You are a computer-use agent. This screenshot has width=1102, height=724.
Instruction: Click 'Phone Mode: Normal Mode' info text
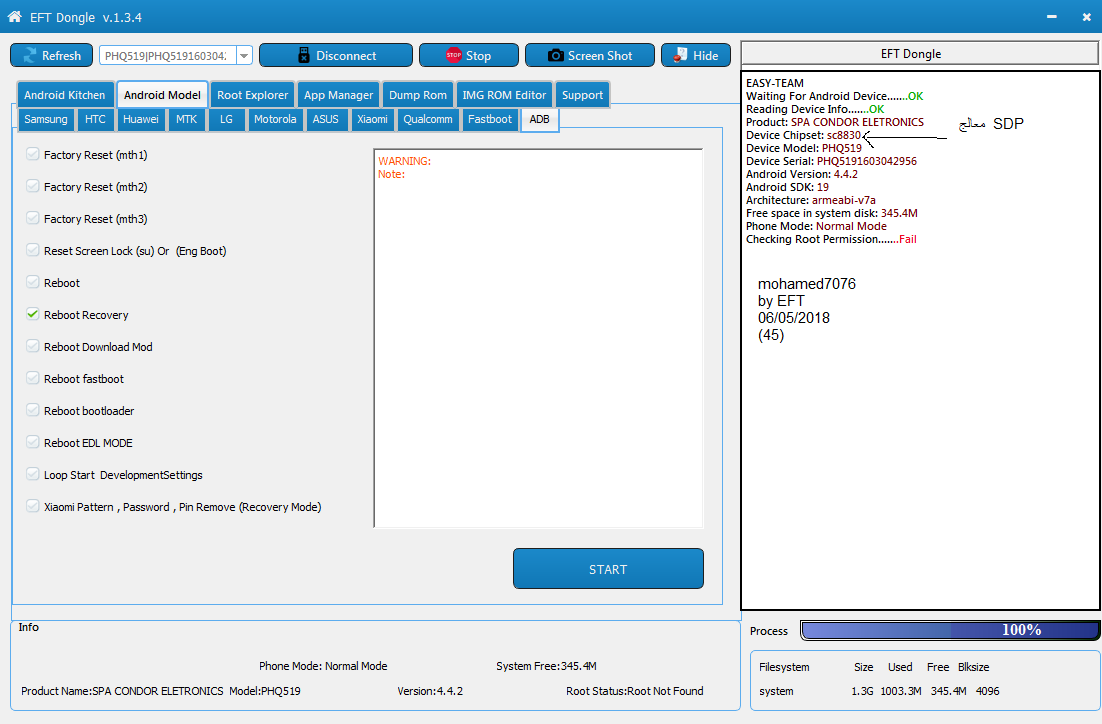(x=323, y=666)
